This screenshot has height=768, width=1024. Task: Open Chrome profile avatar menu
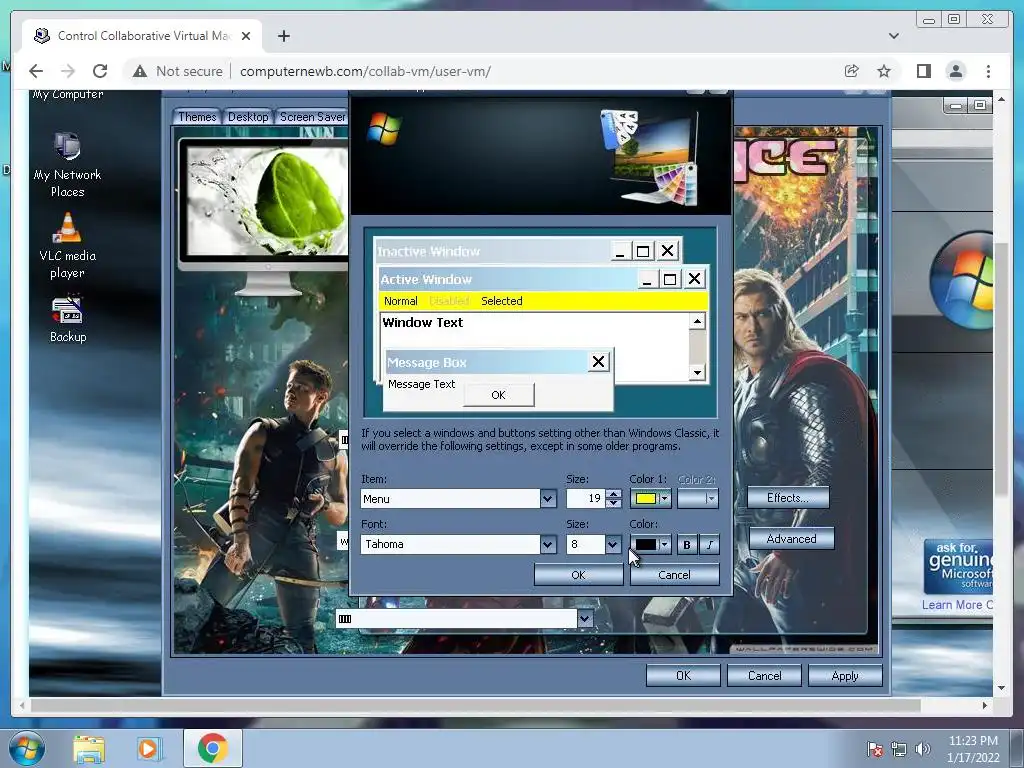[x=955, y=71]
